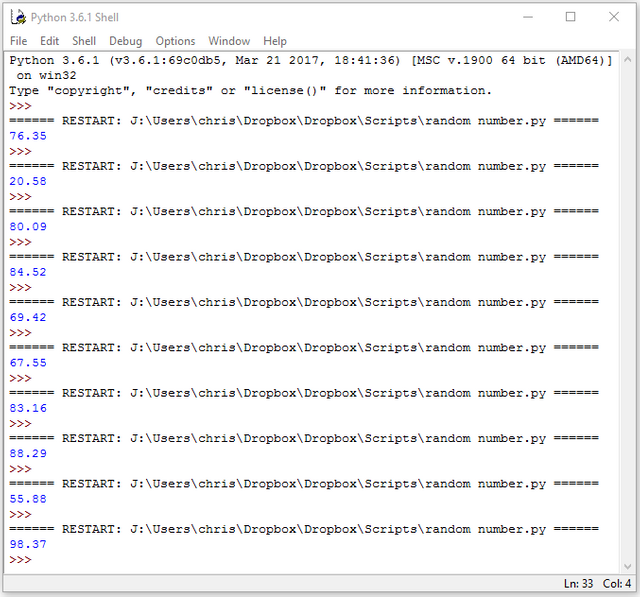Click the scrollbar up arrow
This screenshot has width=640, height=597.
point(628,60)
